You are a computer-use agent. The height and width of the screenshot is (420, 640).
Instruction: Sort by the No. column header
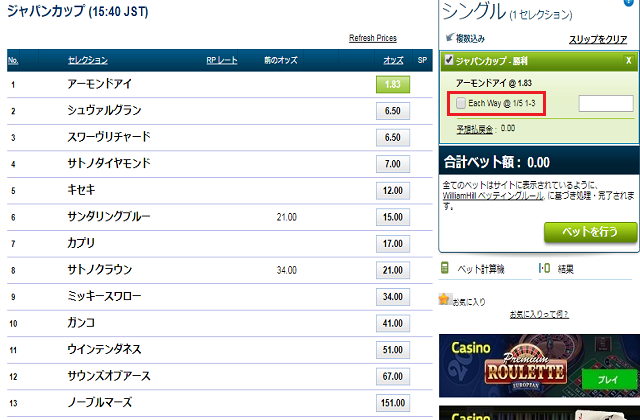click(x=13, y=61)
